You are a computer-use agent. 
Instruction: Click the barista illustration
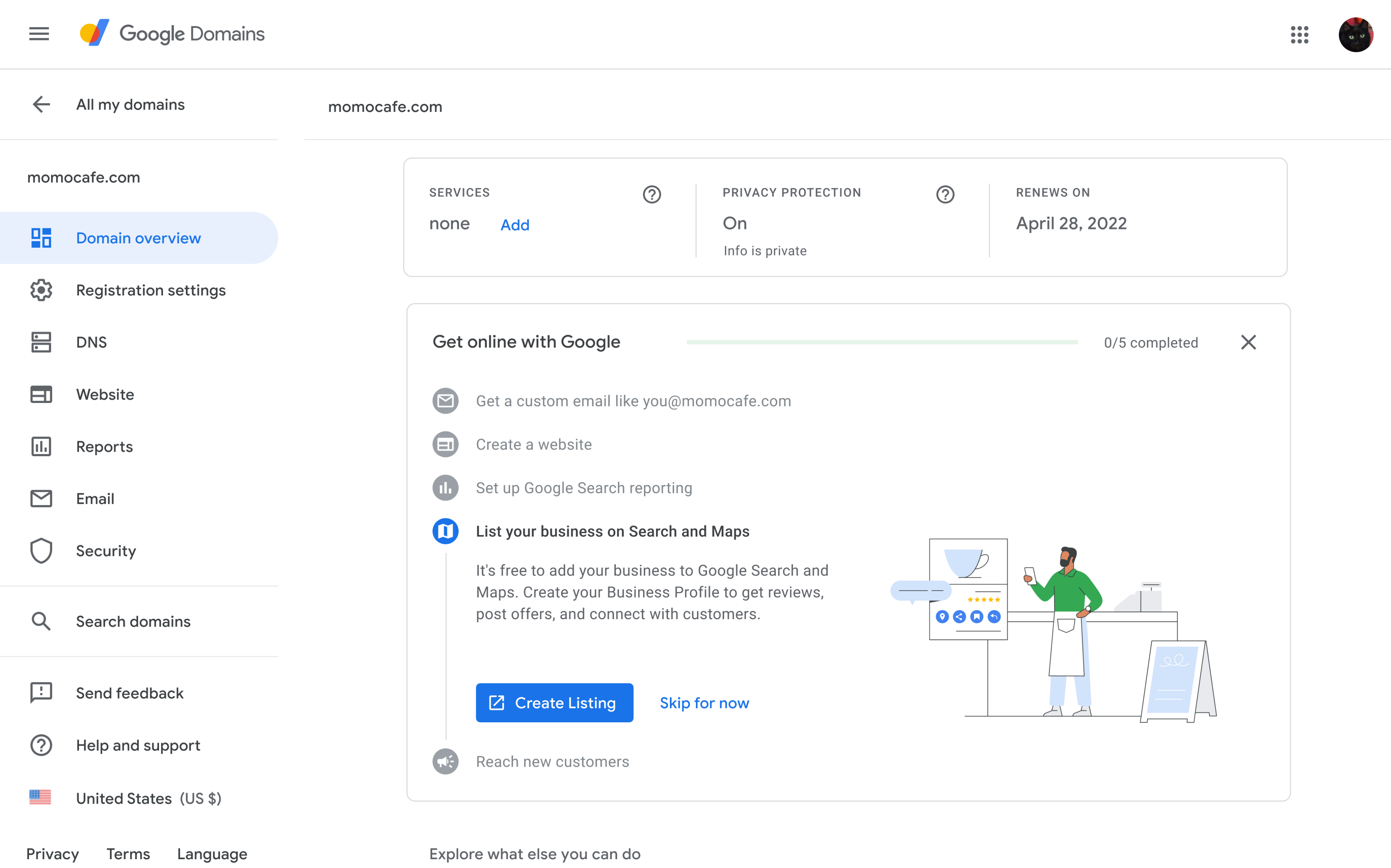tap(1053, 630)
